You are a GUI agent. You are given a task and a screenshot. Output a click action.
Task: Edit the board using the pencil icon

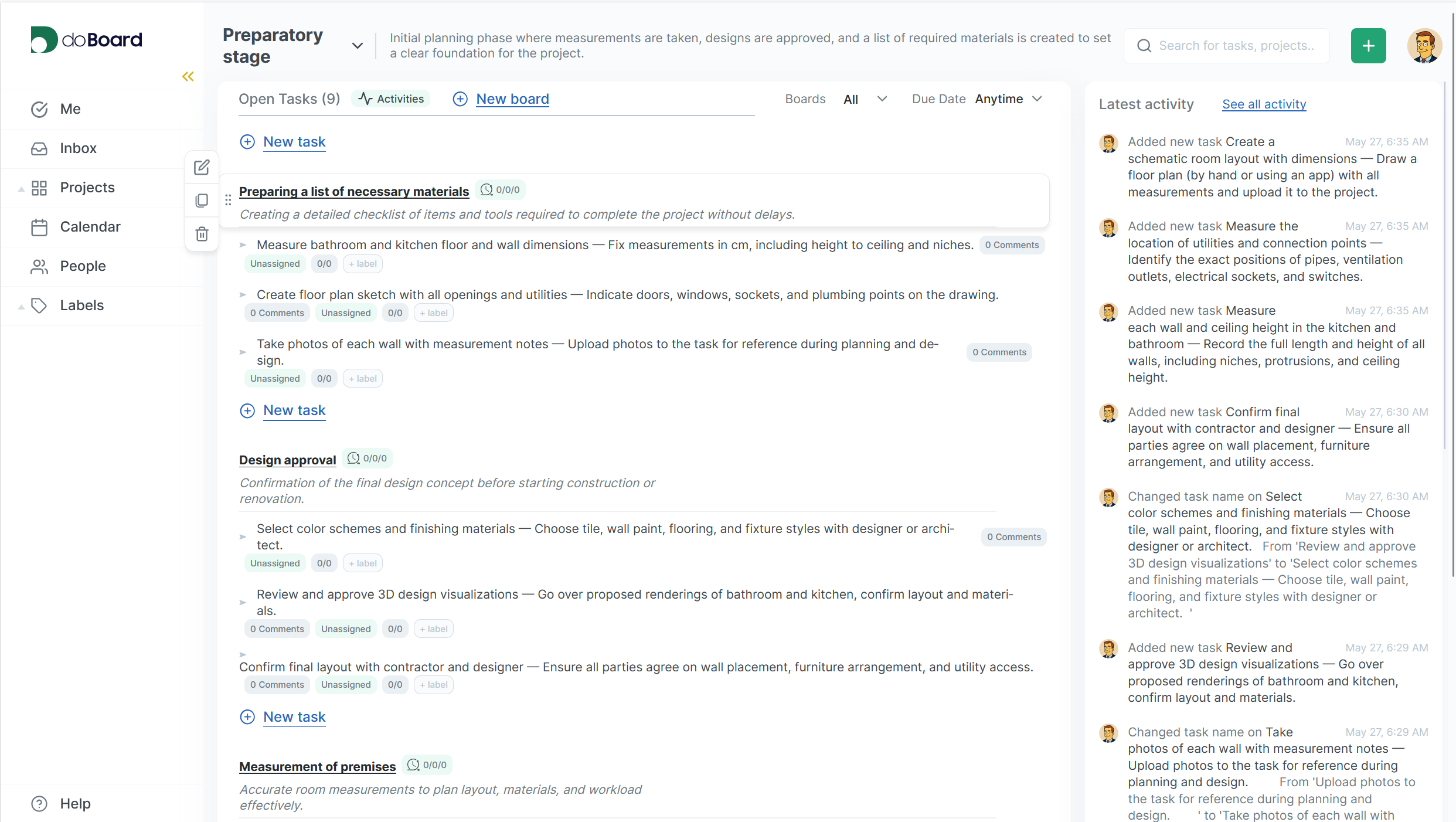(202, 167)
